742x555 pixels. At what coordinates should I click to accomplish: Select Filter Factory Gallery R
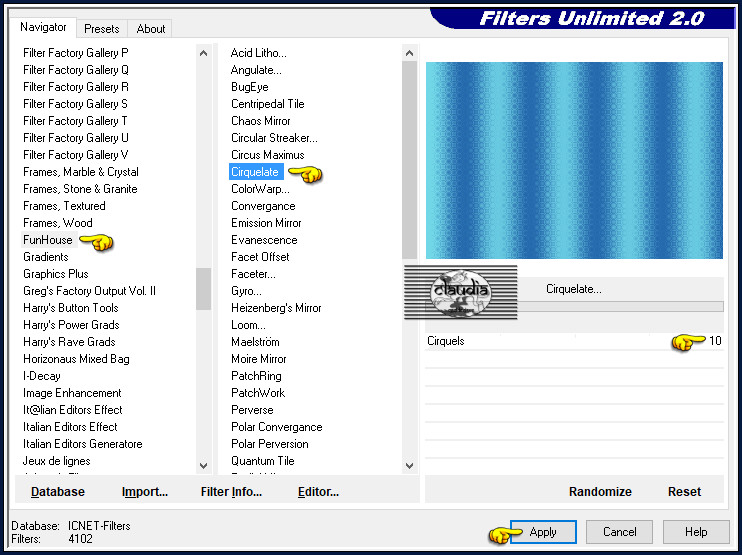(76, 87)
